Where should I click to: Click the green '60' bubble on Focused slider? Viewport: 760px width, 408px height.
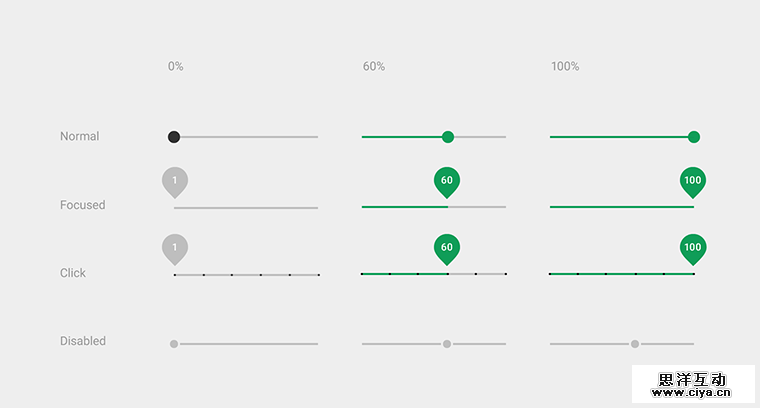pyautogui.click(x=447, y=181)
